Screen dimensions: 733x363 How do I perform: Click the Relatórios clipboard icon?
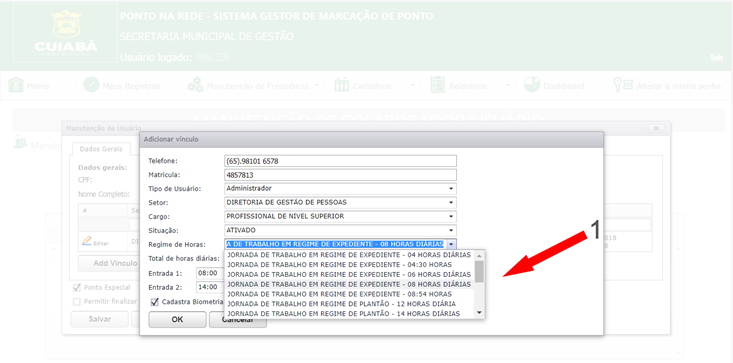438,85
